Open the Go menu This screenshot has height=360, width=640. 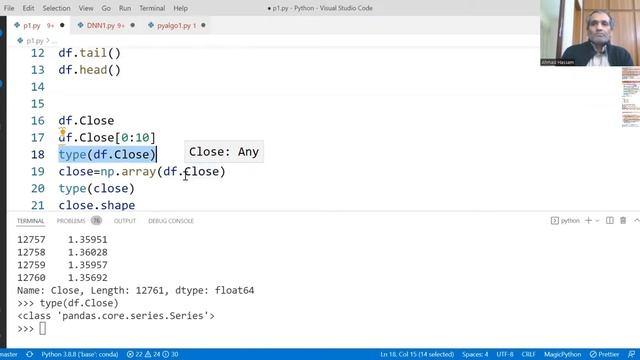pyautogui.click(x=106, y=8)
